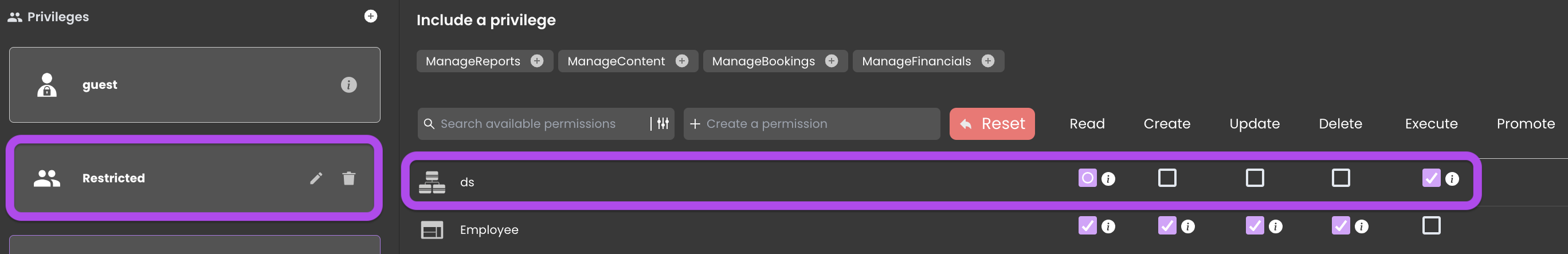This screenshot has height=254, width=1568.
Task: Enable Employee Execute checkbox
Action: pos(1432,225)
